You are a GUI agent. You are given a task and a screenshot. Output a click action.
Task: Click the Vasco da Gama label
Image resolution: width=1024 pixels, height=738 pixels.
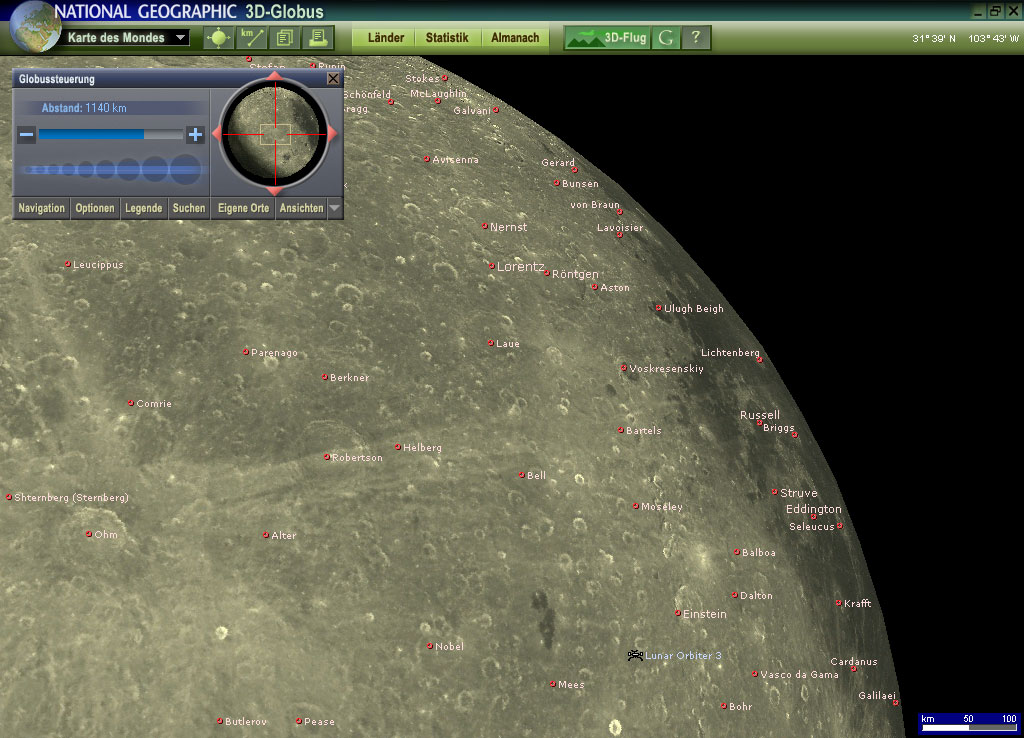[x=799, y=675]
